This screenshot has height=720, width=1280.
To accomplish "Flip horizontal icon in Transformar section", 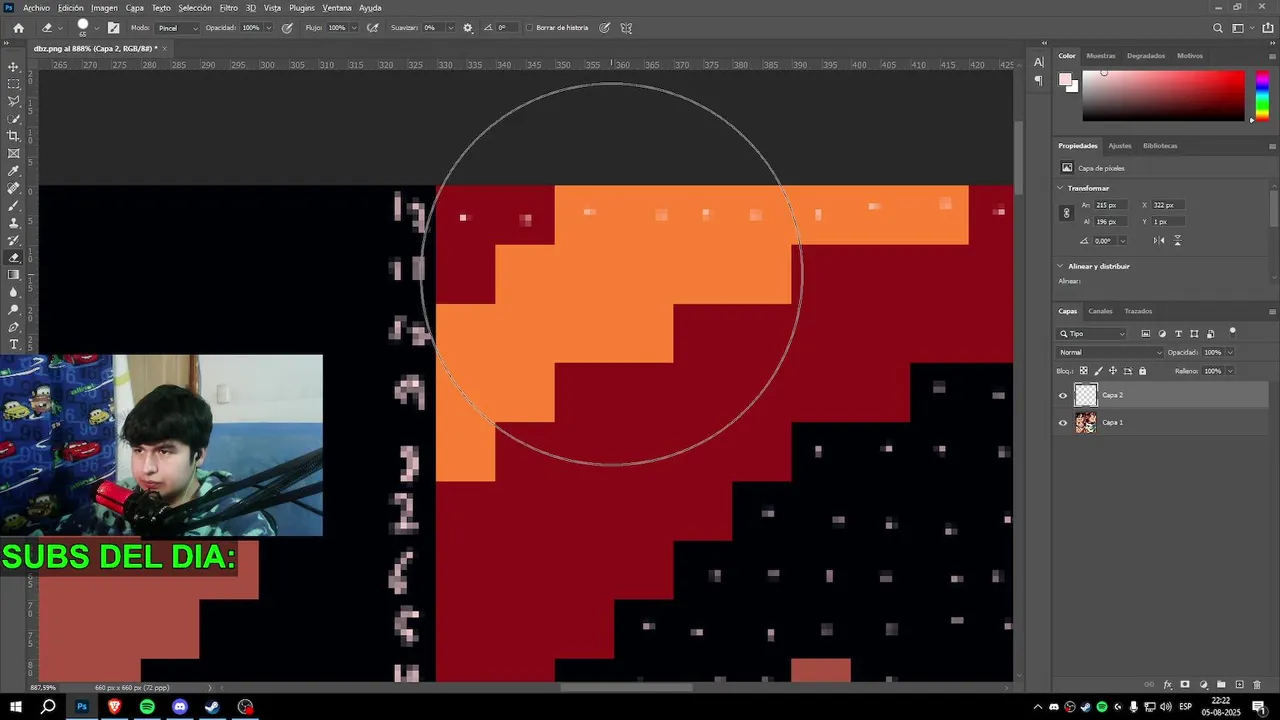I will point(1159,241).
